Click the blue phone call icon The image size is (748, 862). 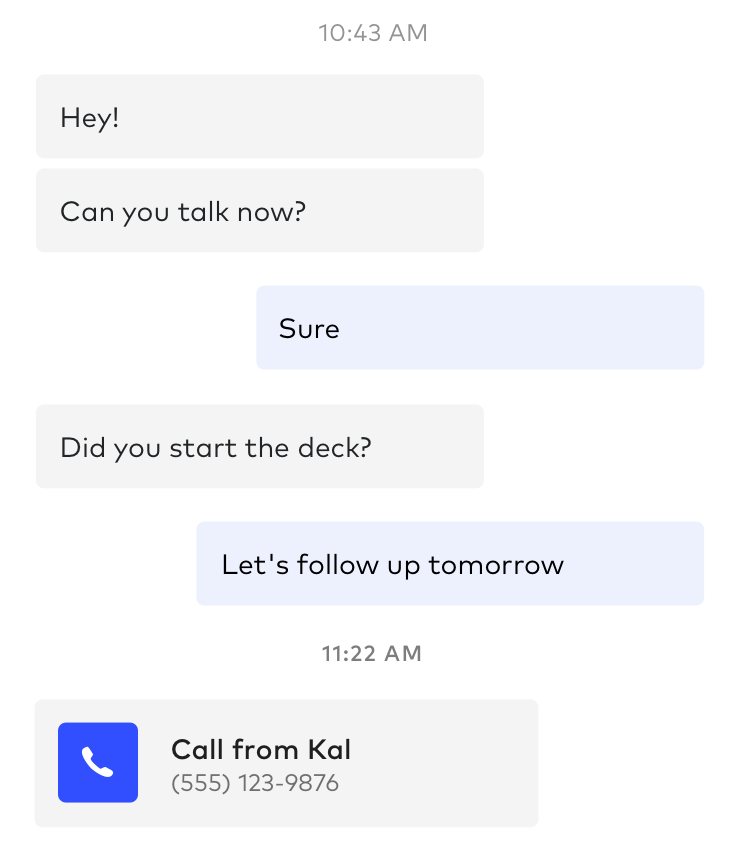point(98,762)
